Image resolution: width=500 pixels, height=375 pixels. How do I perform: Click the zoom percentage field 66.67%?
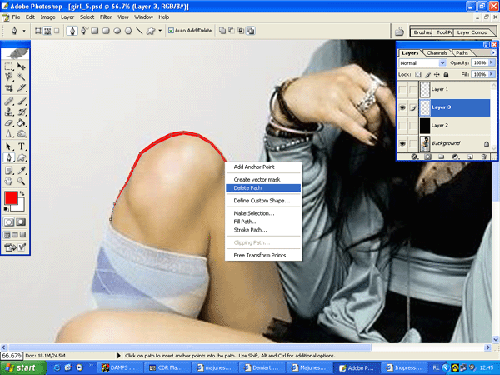pyautogui.click(x=11, y=355)
